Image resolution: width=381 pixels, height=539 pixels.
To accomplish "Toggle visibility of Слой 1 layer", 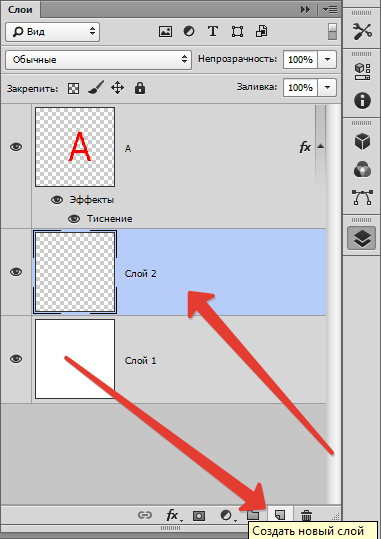I will [16, 359].
